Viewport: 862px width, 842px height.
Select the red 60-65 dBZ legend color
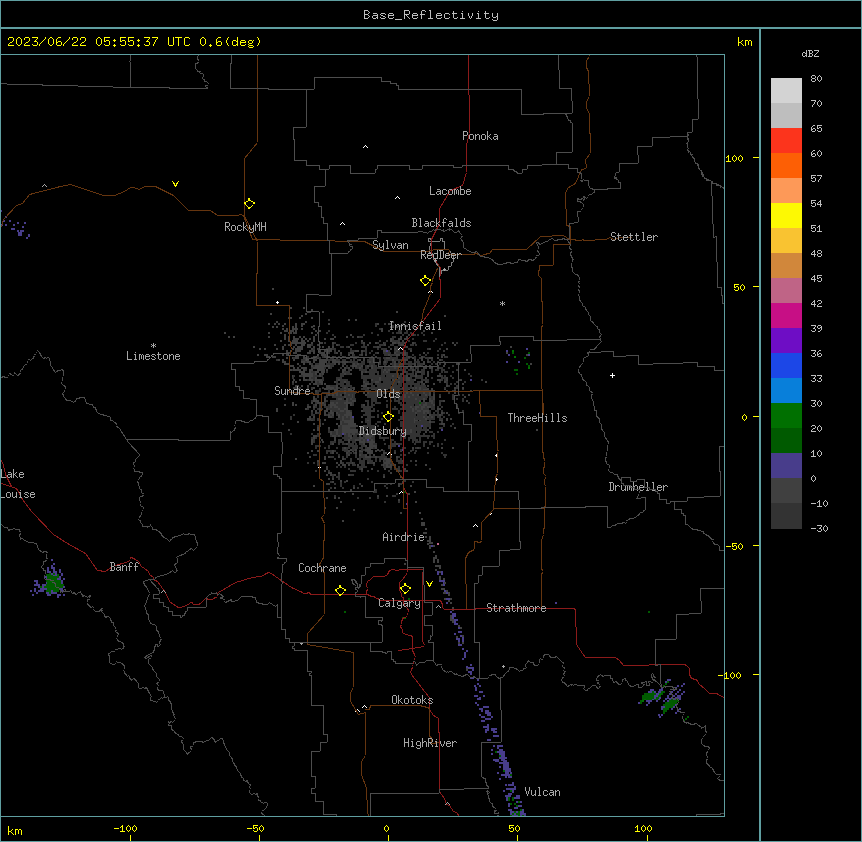(786, 141)
